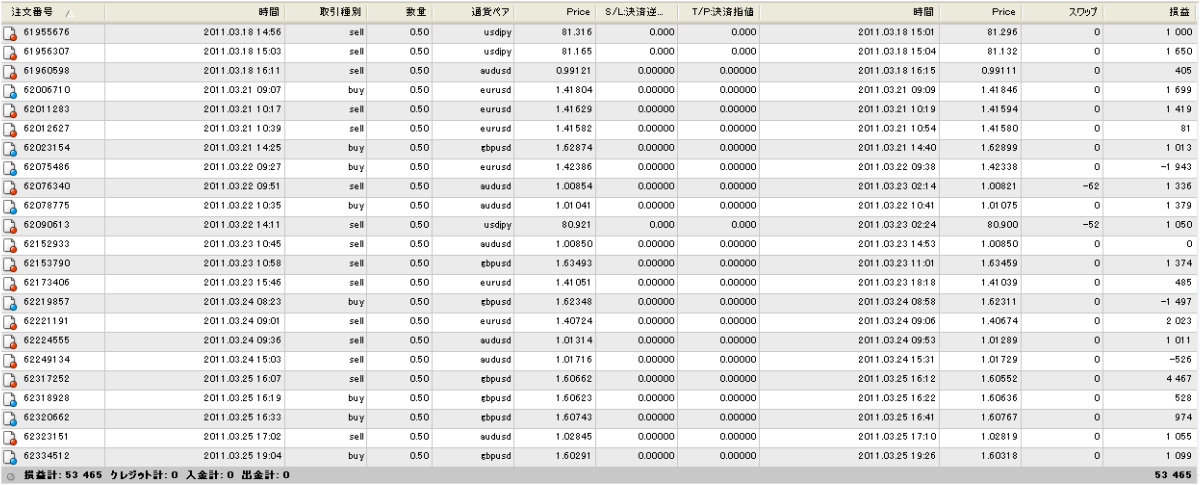Select the icon for order 62173406
The image size is (1200, 485).
[11, 282]
